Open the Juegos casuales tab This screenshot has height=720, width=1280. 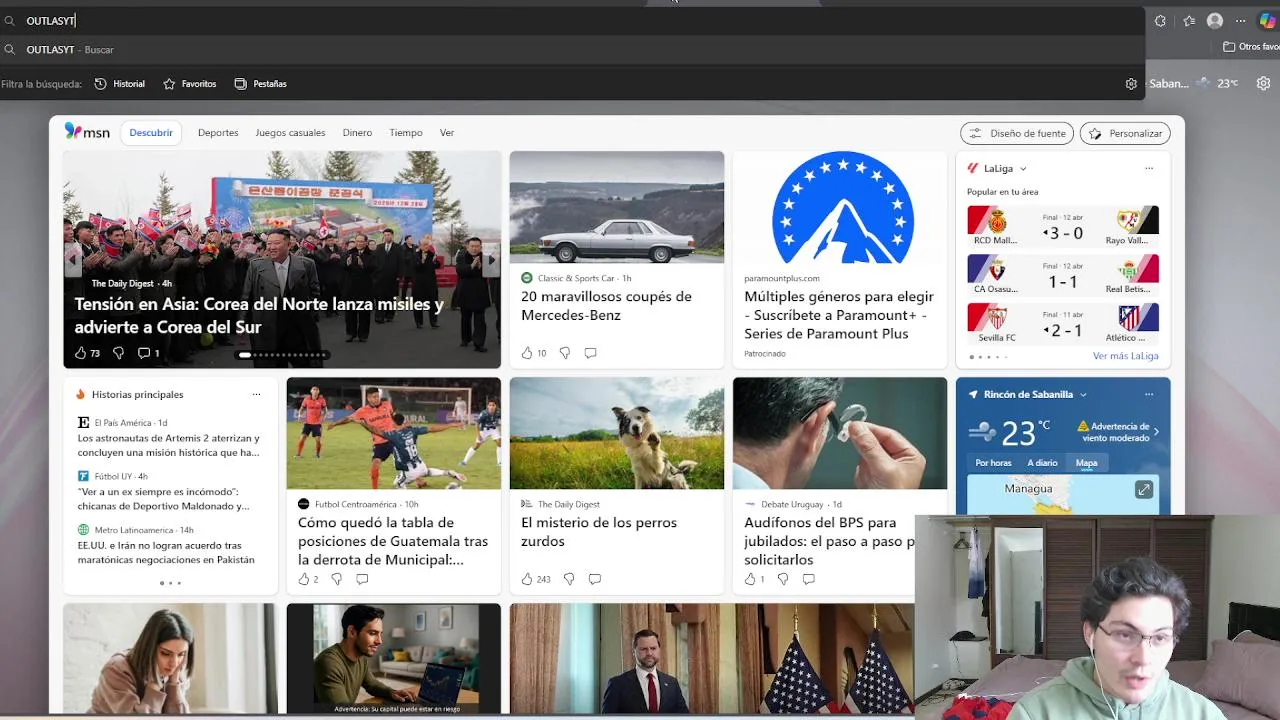(290, 133)
